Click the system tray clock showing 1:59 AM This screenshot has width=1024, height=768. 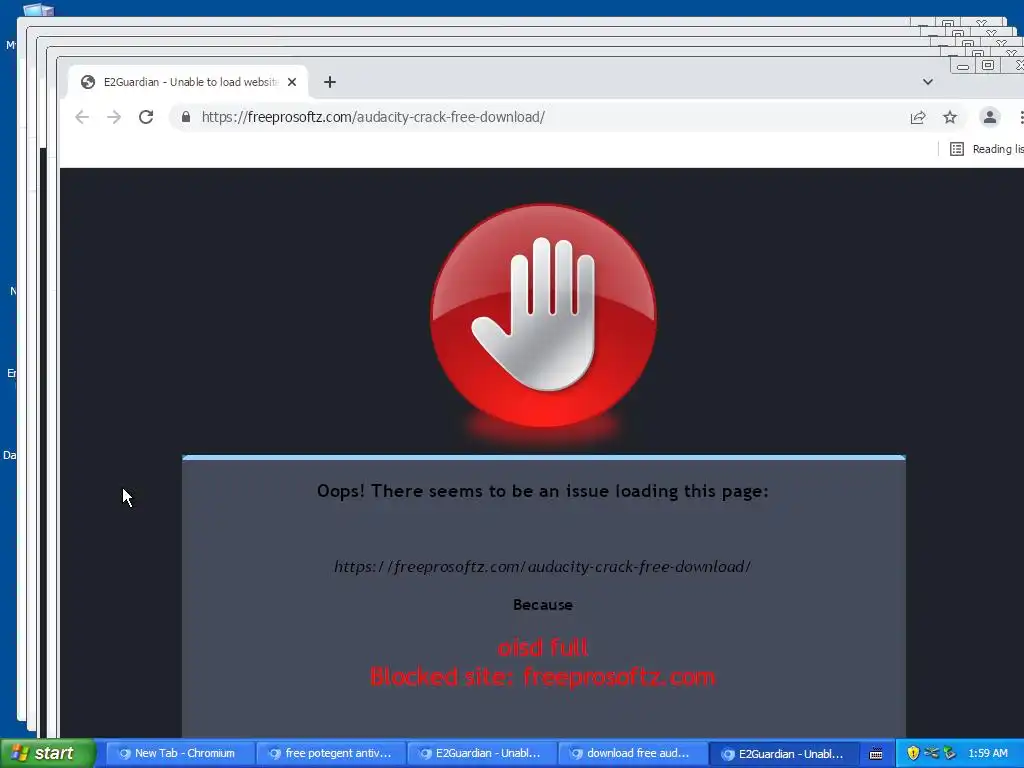click(x=988, y=753)
